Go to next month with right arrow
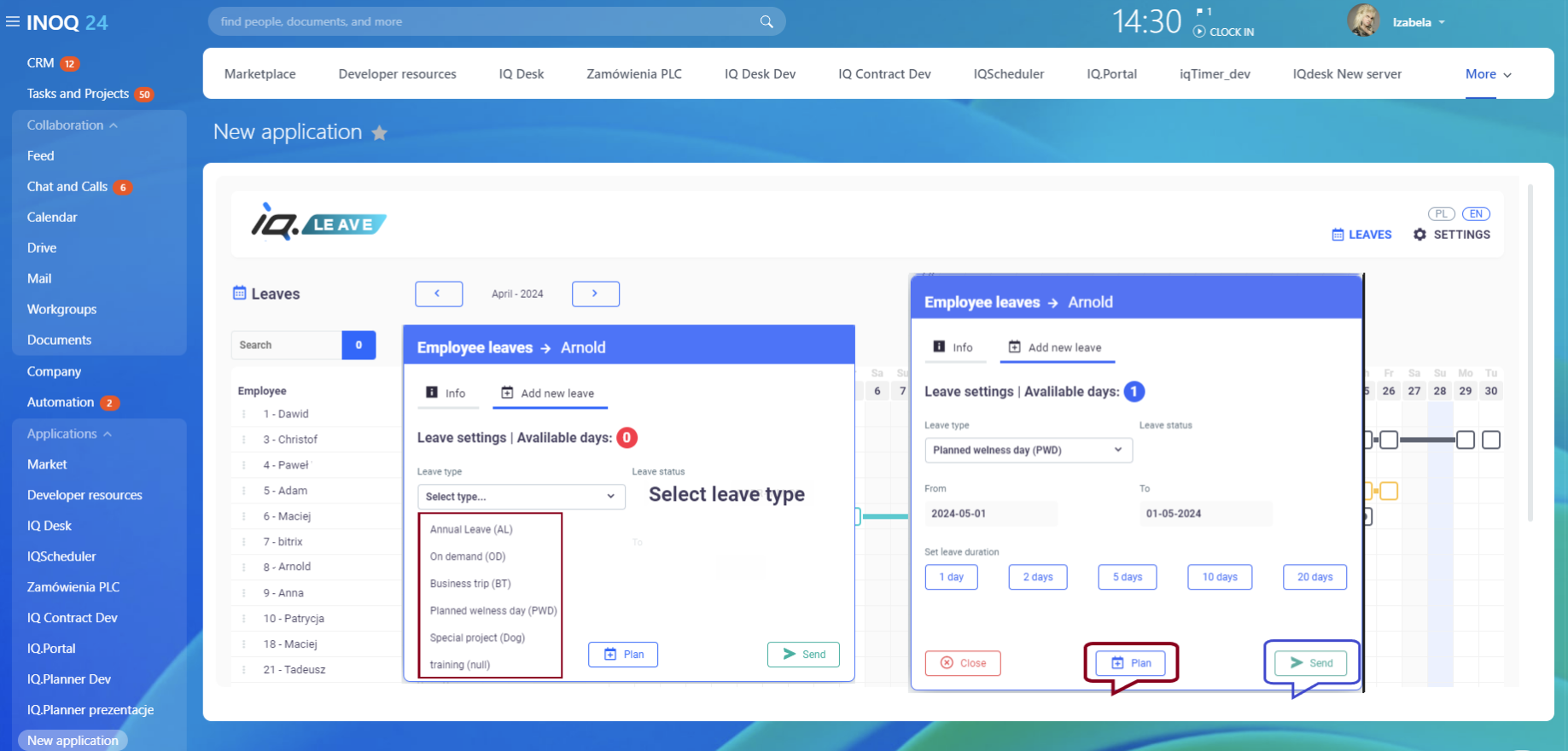 (x=596, y=294)
